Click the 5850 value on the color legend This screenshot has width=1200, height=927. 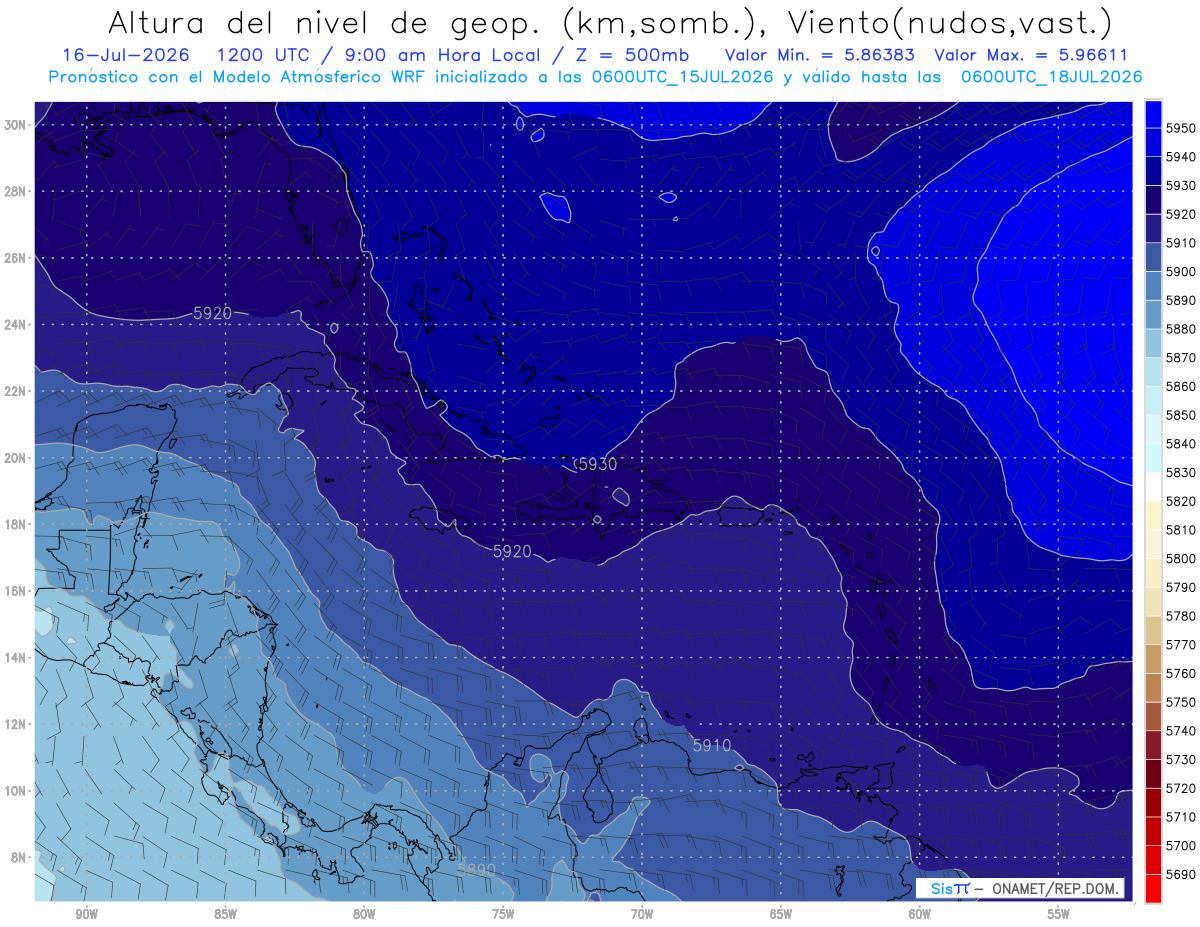(1181, 415)
